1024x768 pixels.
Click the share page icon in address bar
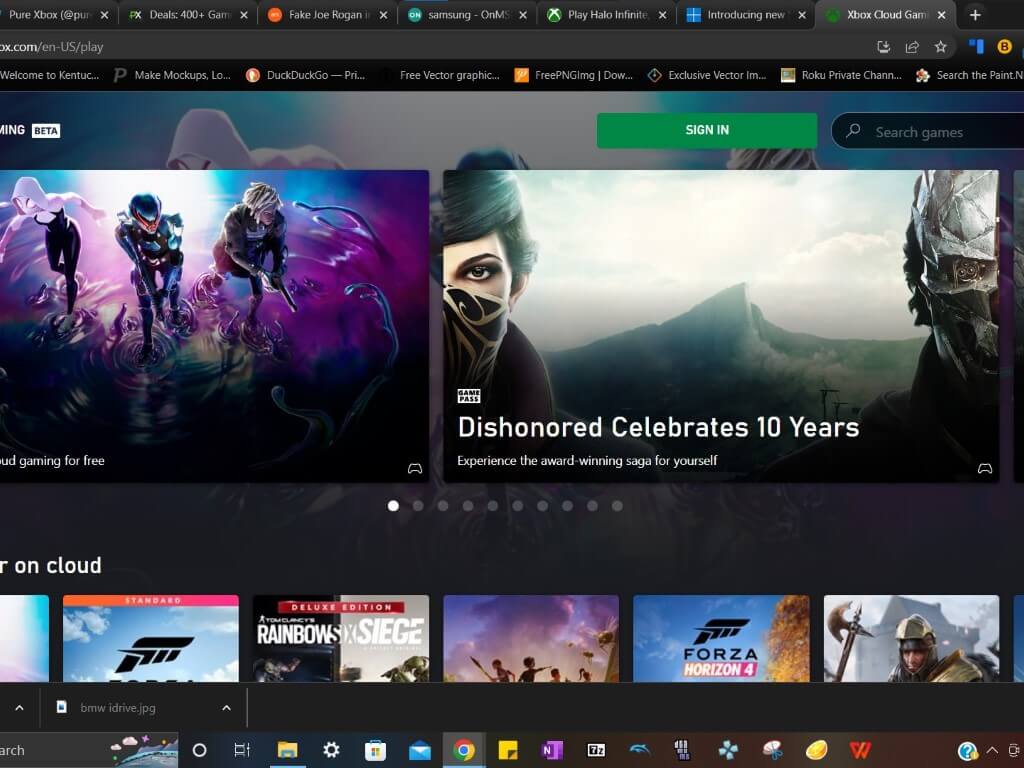point(912,46)
